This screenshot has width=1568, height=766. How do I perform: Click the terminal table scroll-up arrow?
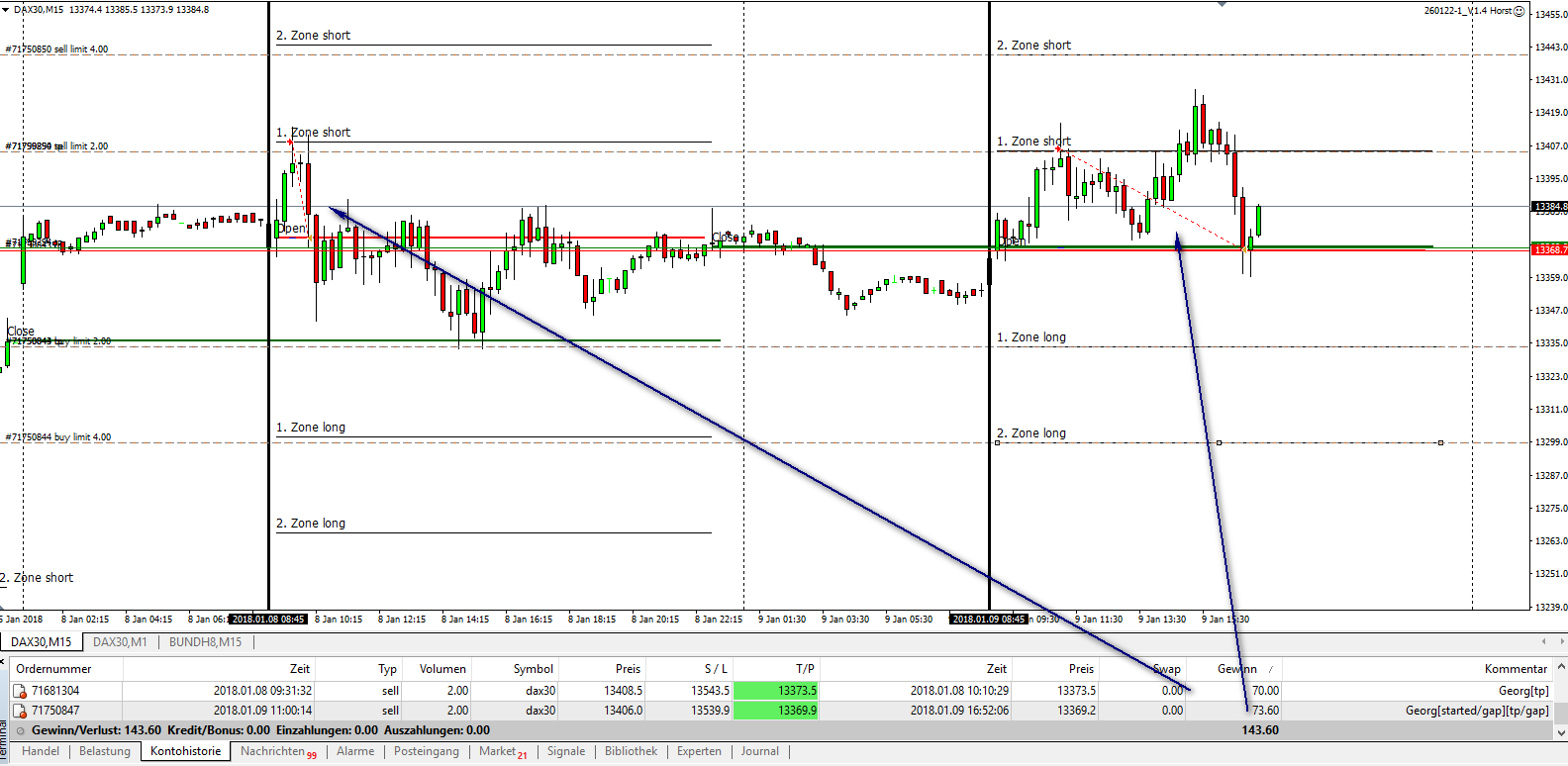[1561, 668]
